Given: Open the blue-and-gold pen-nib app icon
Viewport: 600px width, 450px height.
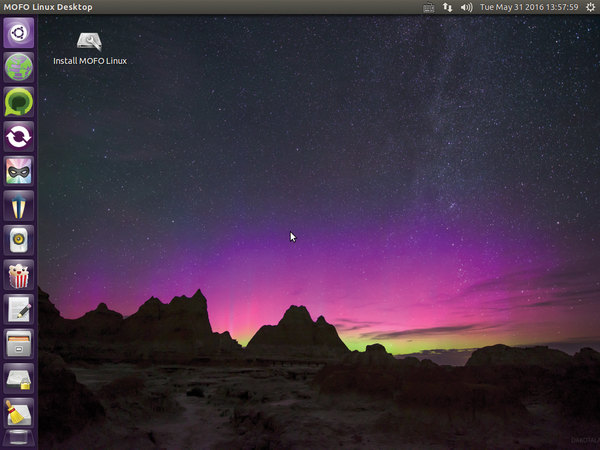Looking at the screenshot, I should tap(19, 205).
